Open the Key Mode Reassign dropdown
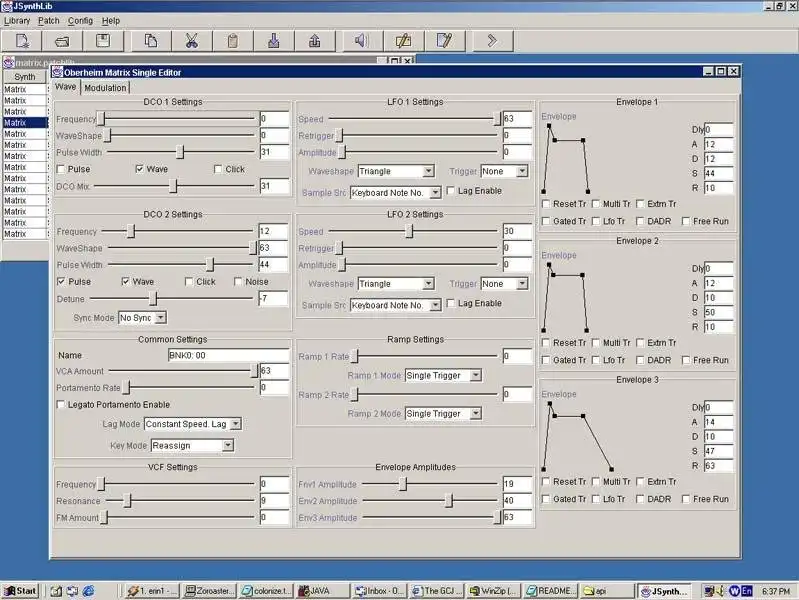Image resolution: width=799 pixels, height=600 pixels. point(192,446)
